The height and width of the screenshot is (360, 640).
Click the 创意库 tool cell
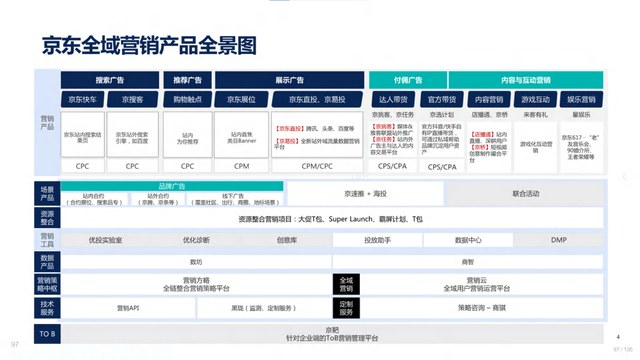[287, 240]
